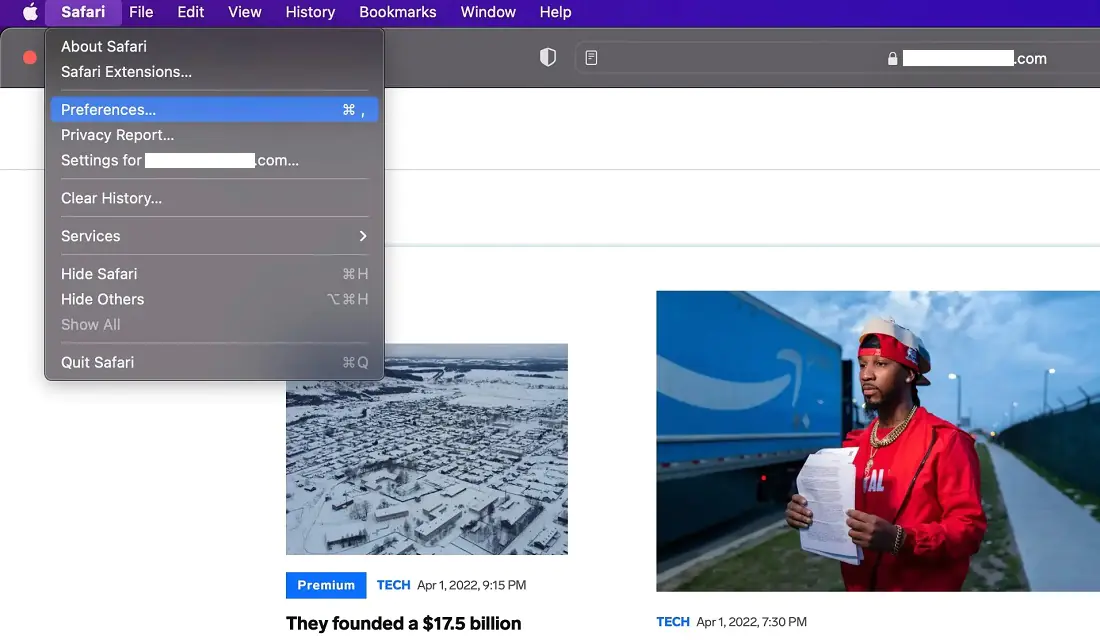1100x640 pixels.
Task: Open the snowy aerial town thumbnail
Action: [x=426, y=449]
